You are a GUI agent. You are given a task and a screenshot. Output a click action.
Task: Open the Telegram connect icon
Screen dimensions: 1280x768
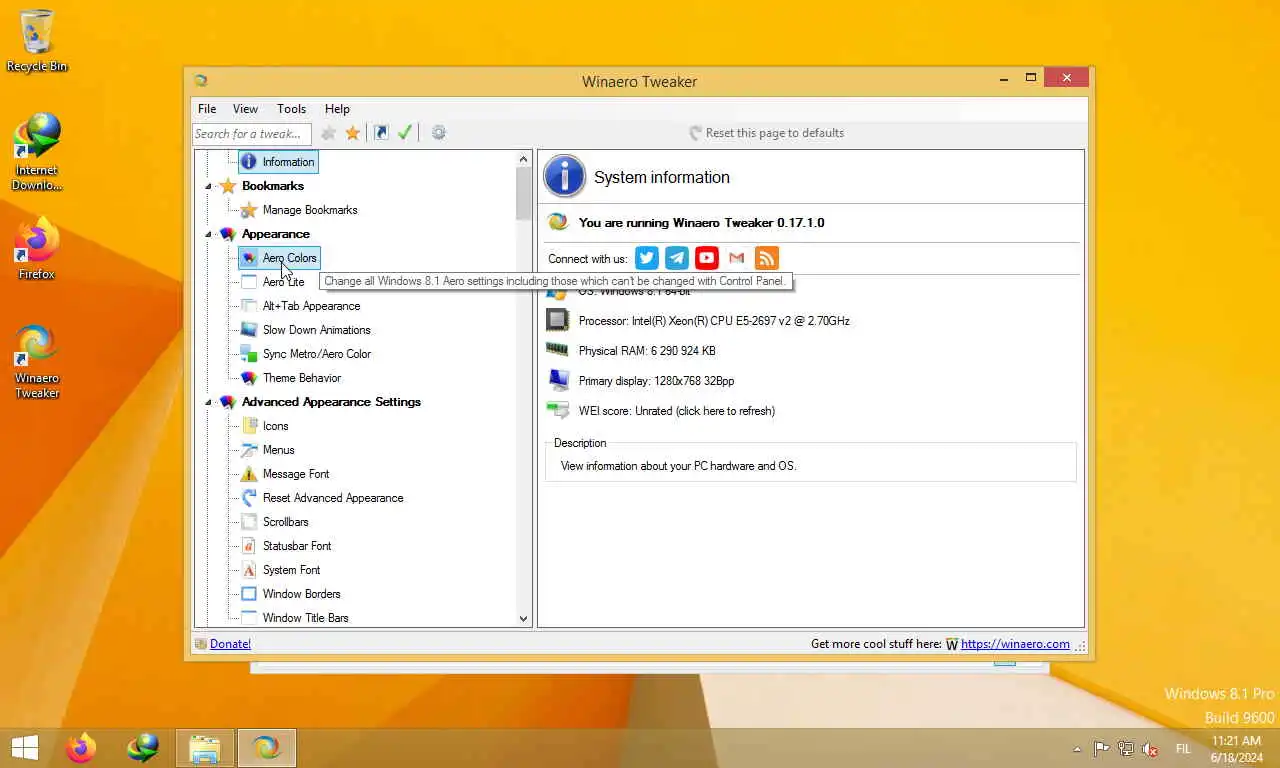tap(677, 258)
